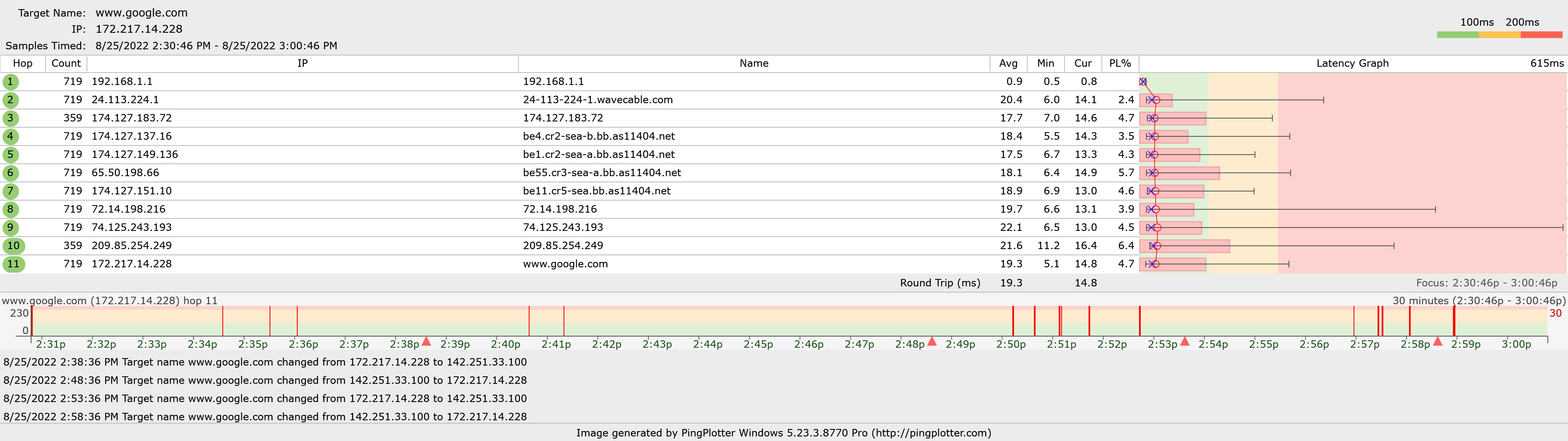Click the red triangle marker near 2:48p
Screen dimensions: 1568x441
click(931, 341)
